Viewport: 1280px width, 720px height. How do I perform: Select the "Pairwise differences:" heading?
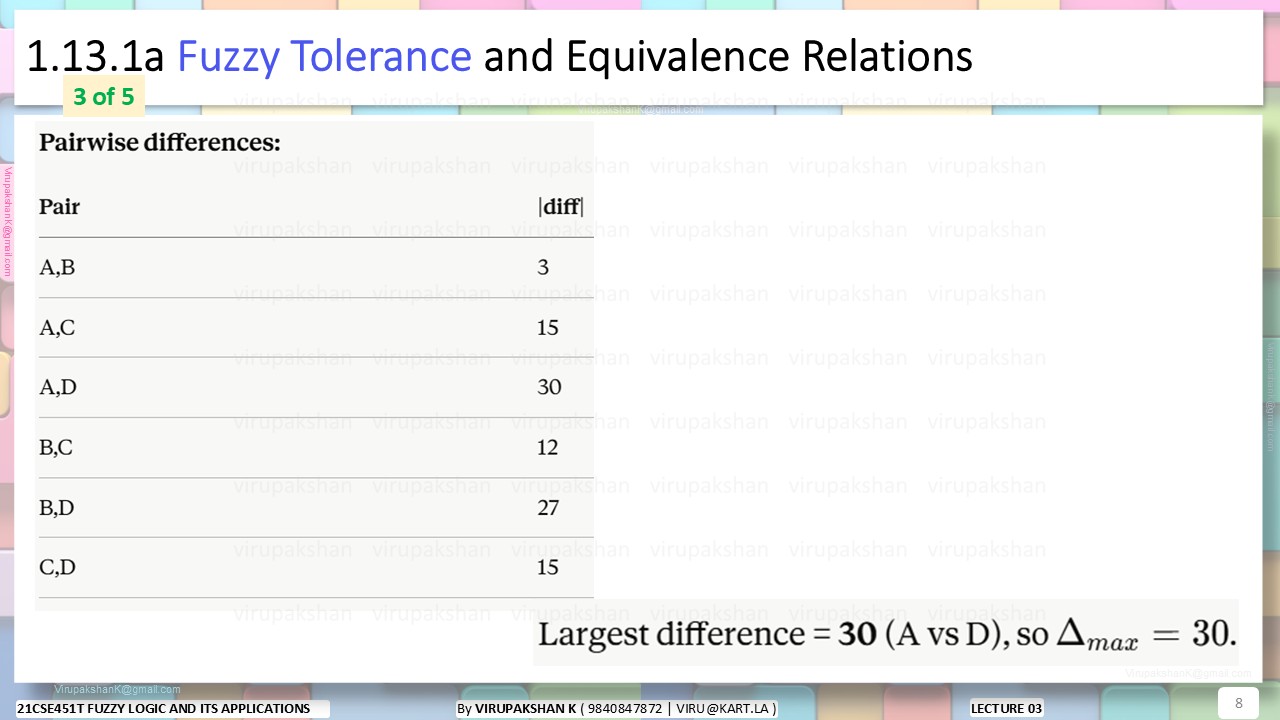(x=160, y=143)
